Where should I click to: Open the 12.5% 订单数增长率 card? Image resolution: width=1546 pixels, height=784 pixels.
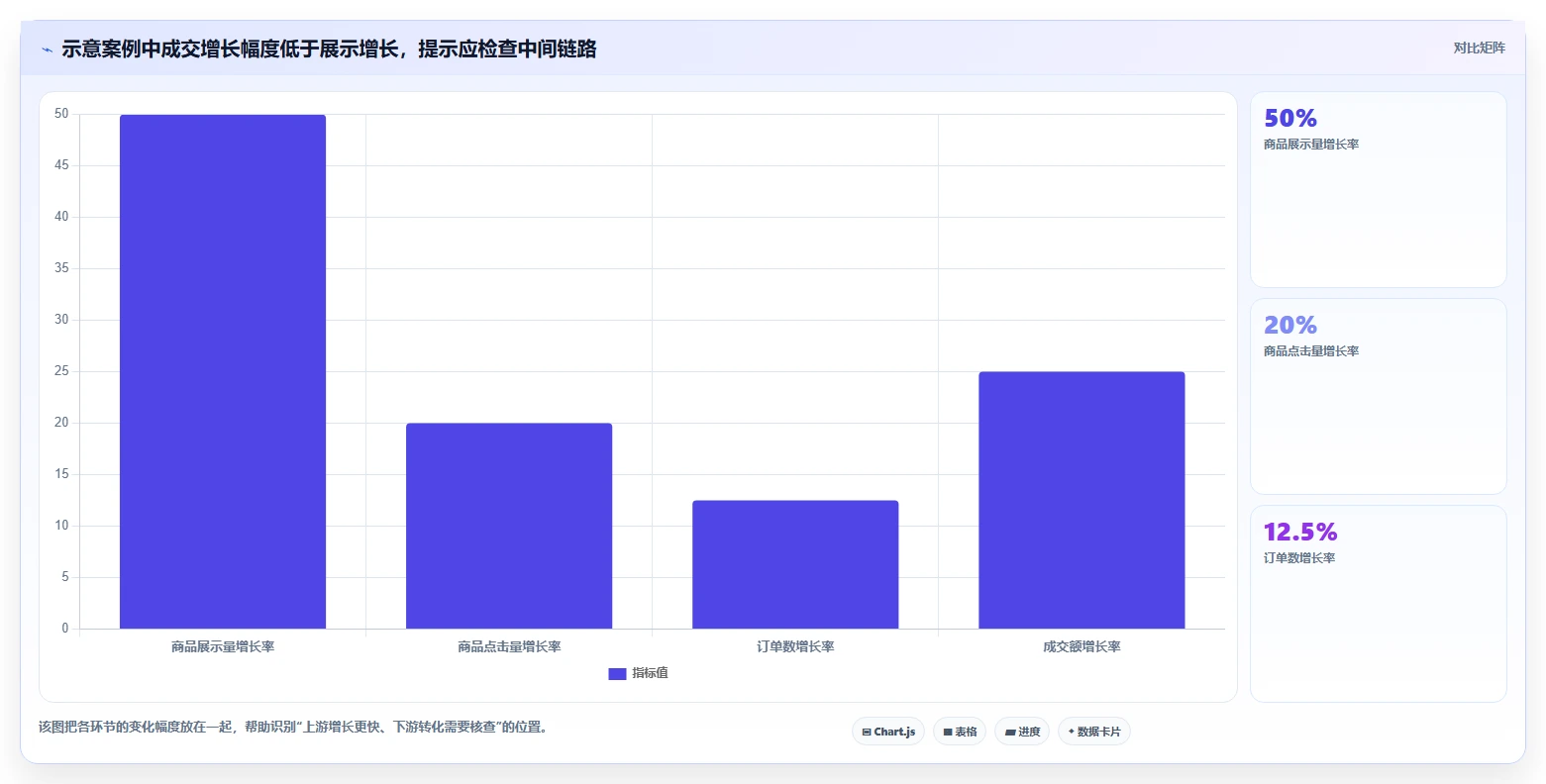[1378, 603]
